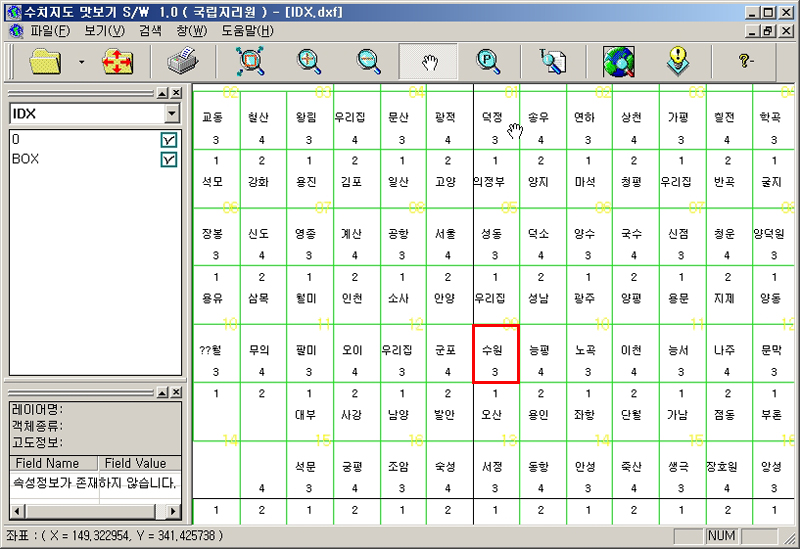Restore the inner IDX.dxf document window
Screen dimensions: 800x549
coord(768,31)
